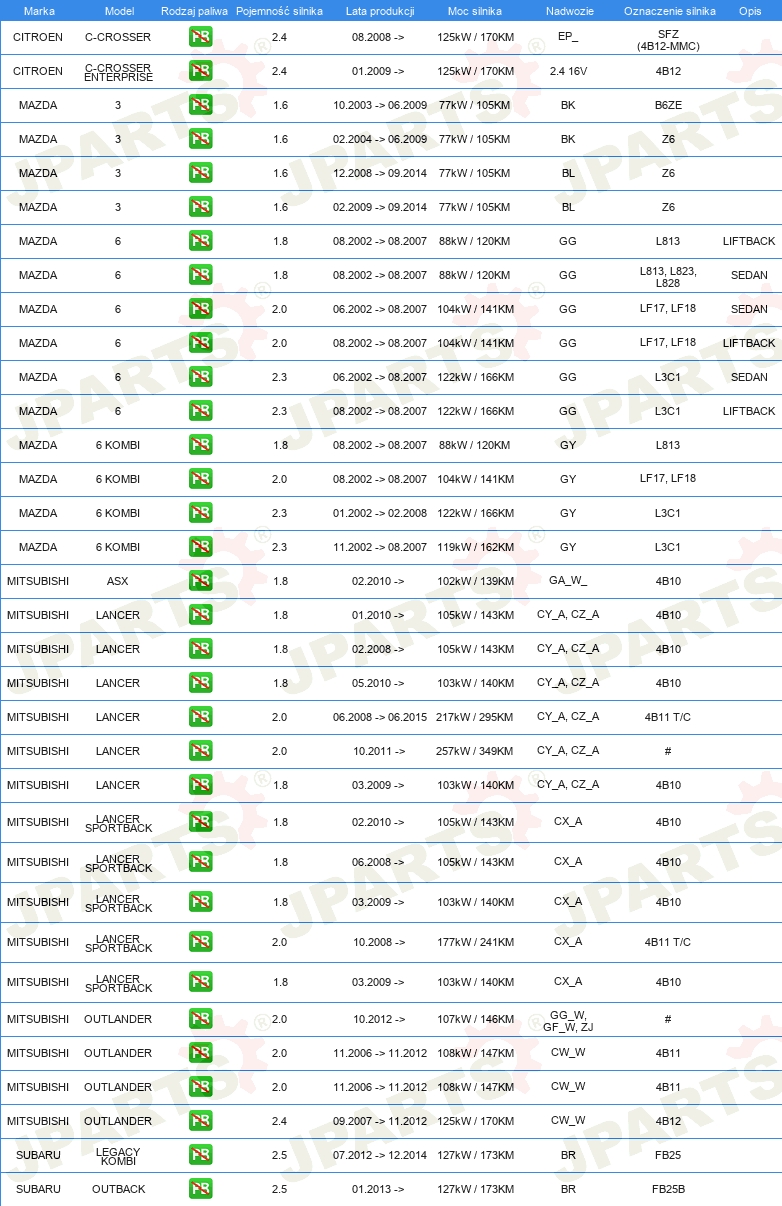Click the 'ASX' model cell
This screenshot has width=782, height=1206.
tap(118, 582)
